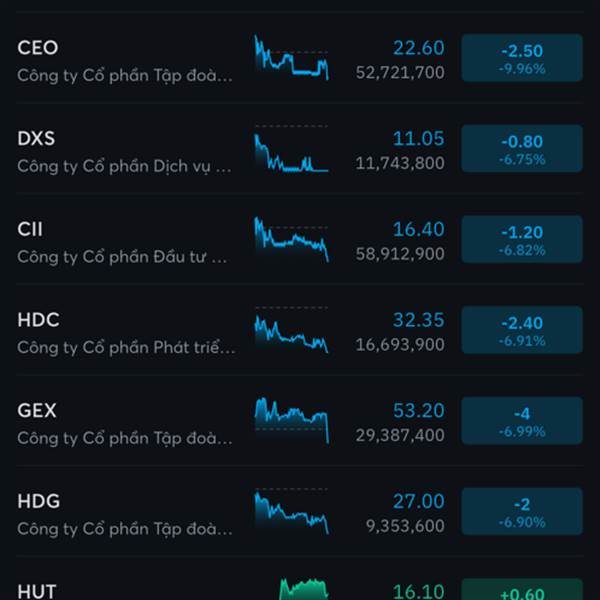Screen dimensions: 600x600
Task: View the DXS mini price chart
Action: (291, 148)
